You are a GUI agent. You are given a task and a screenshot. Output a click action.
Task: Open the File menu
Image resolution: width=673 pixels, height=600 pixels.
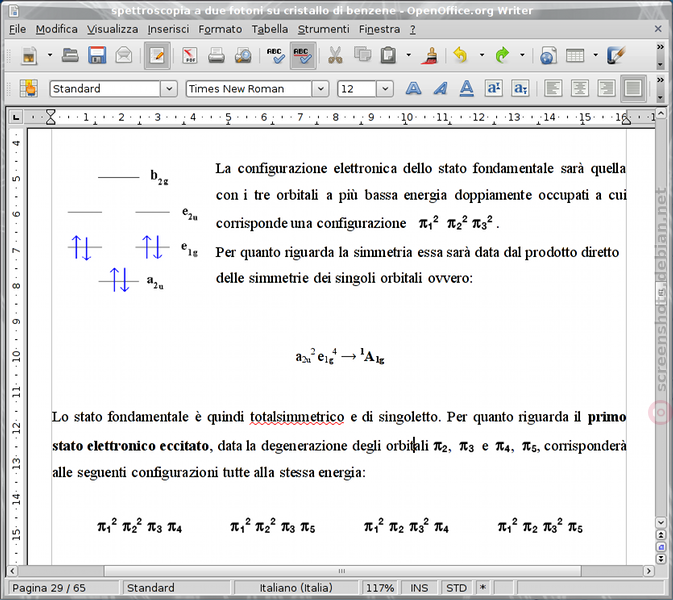click(x=18, y=29)
